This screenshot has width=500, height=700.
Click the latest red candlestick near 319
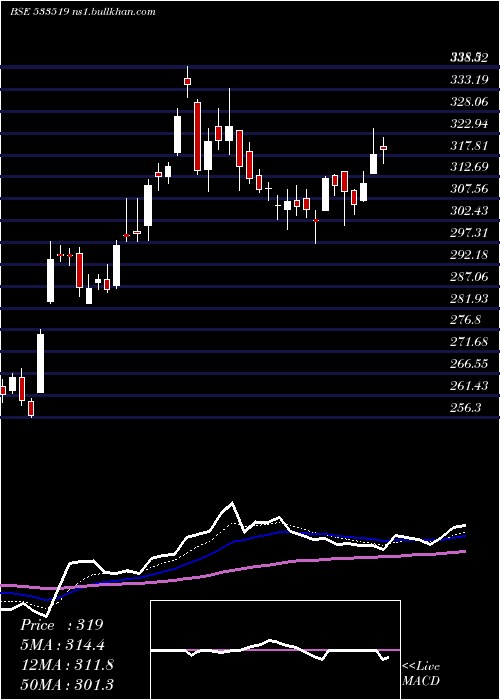[x=383, y=148]
